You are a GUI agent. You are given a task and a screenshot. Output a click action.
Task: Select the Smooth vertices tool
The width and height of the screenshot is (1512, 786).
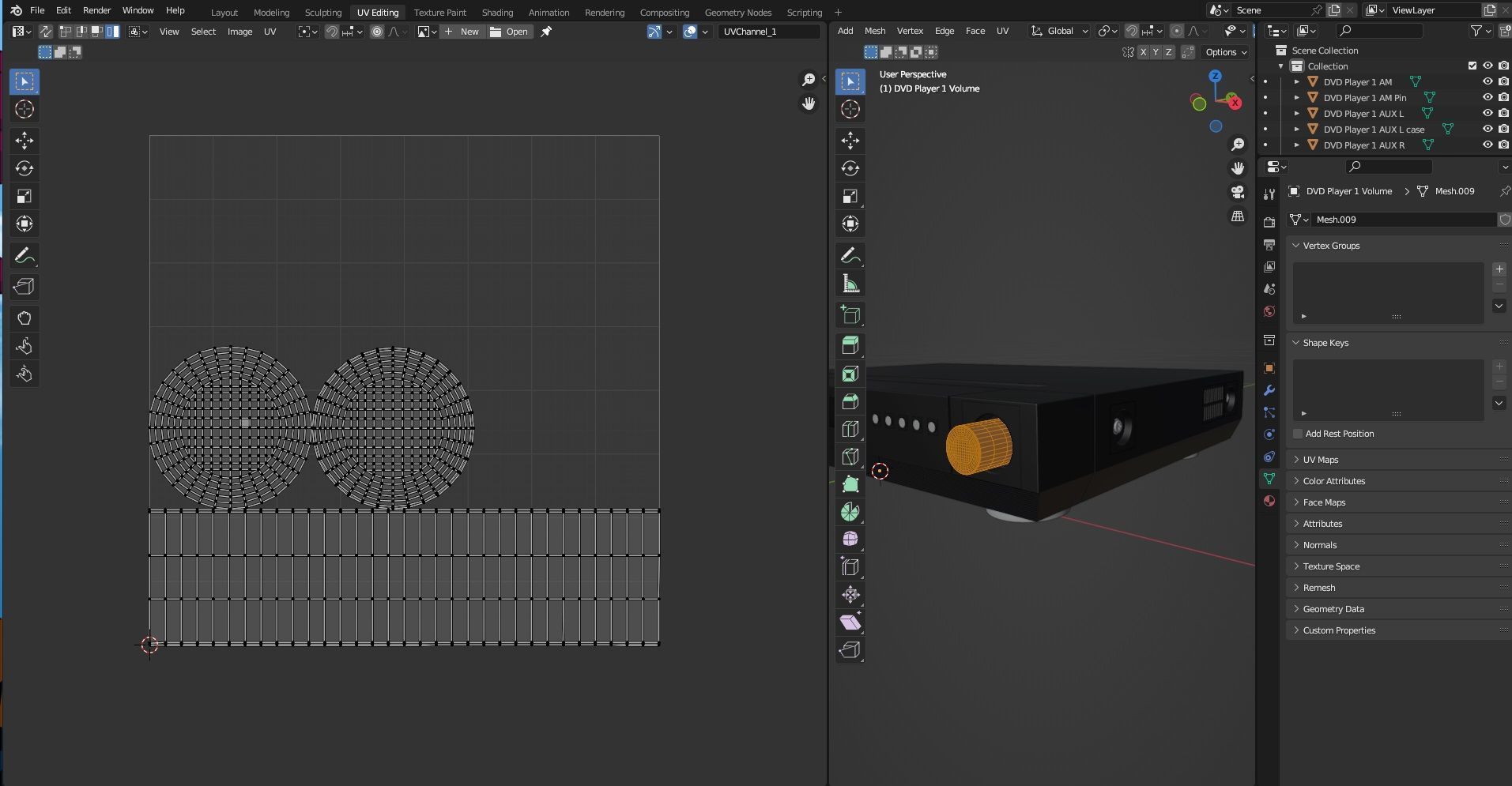point(850,540)
